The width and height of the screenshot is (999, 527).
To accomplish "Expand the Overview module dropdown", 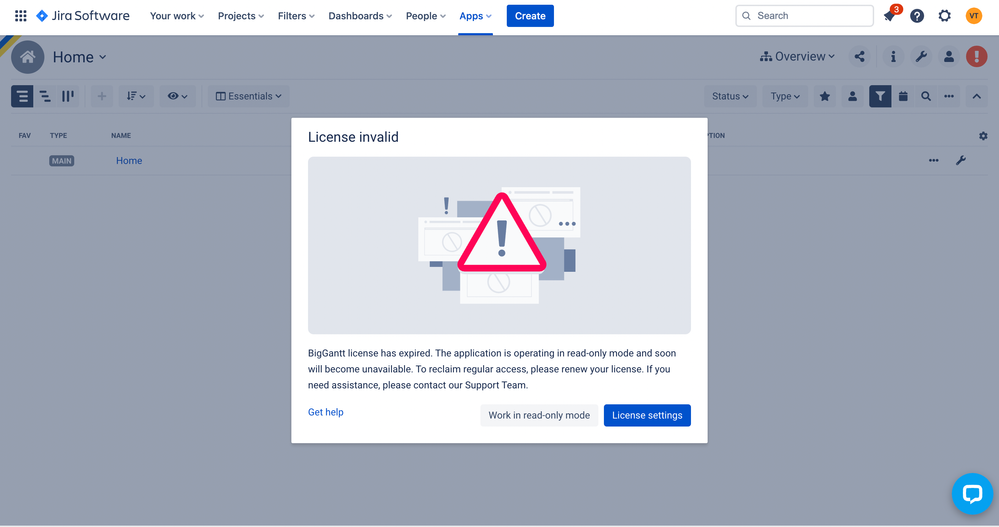I will click(x=797, y=57).
